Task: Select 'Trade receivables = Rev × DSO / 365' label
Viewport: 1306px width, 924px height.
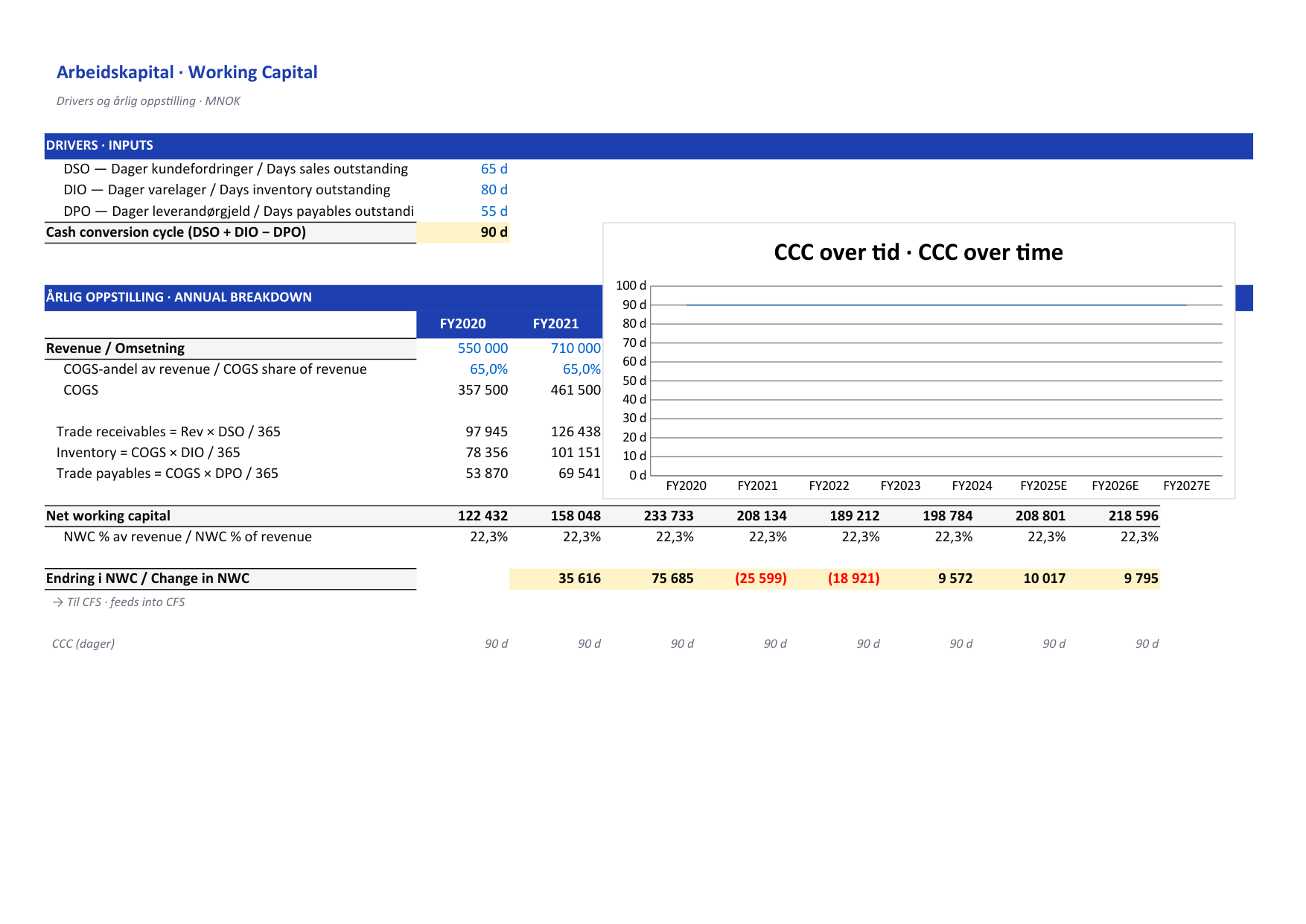Action: point(168,432)
